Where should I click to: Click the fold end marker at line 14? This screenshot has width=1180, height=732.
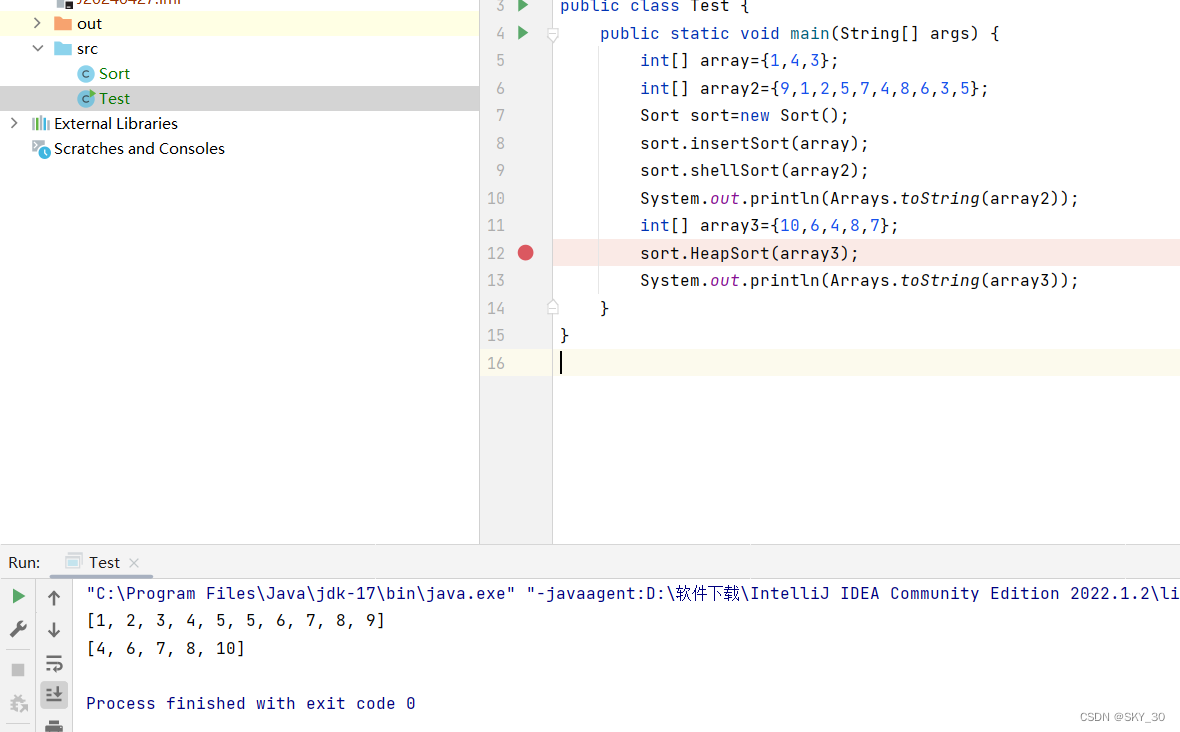(552, 307)
